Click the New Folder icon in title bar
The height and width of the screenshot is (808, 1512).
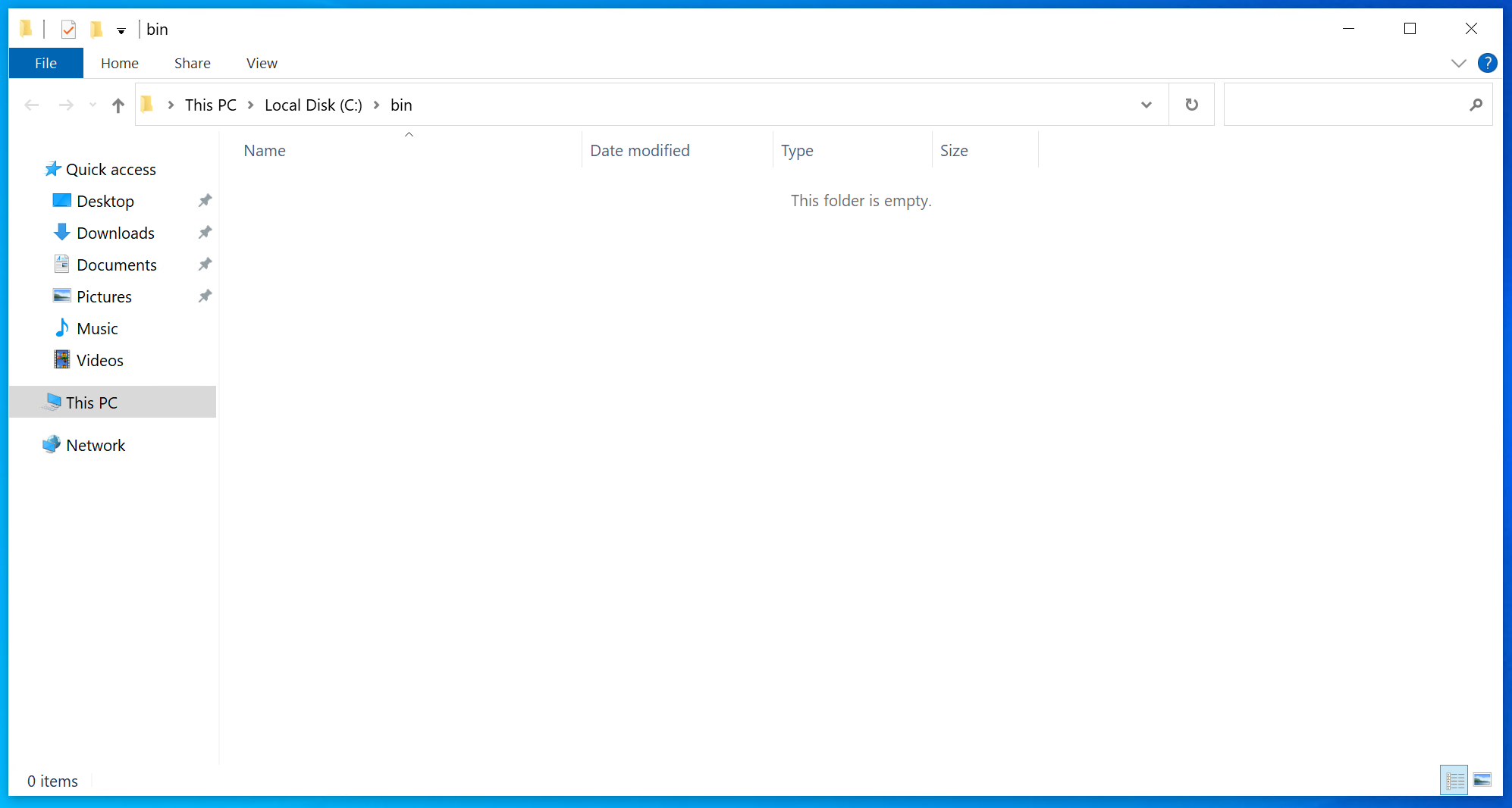96,30
